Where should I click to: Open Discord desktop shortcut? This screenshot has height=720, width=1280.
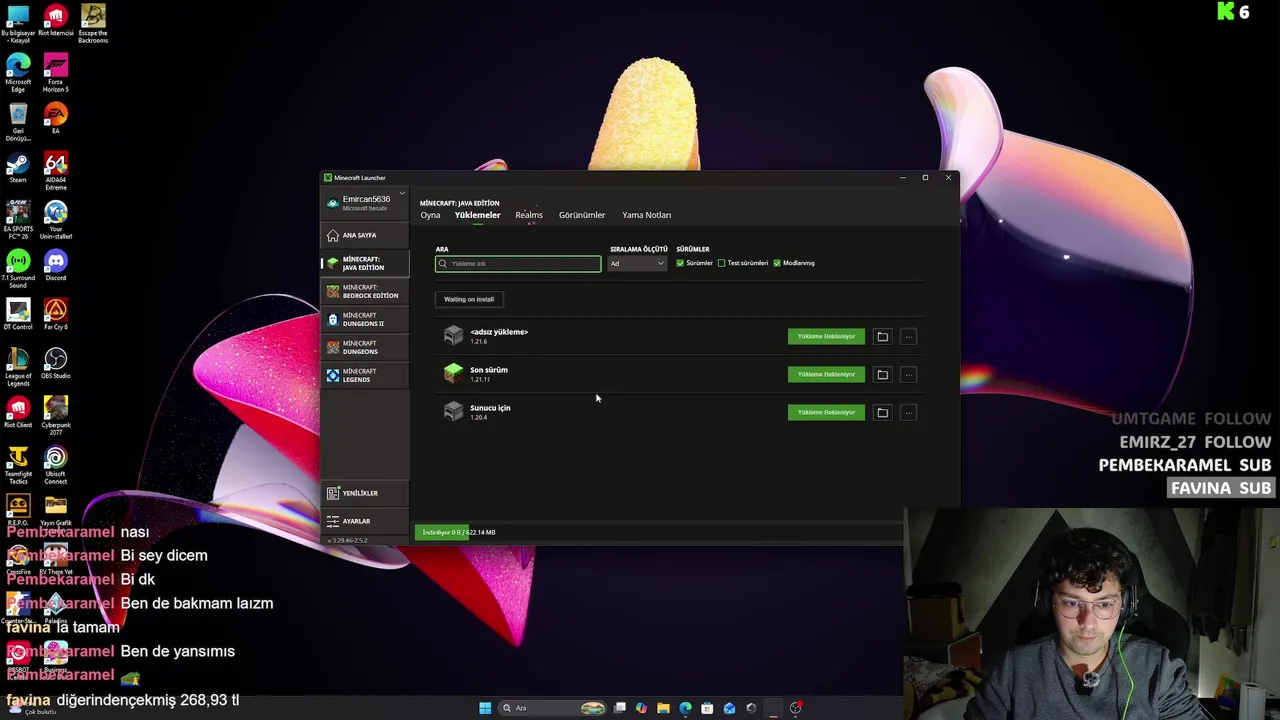(56, 265)
